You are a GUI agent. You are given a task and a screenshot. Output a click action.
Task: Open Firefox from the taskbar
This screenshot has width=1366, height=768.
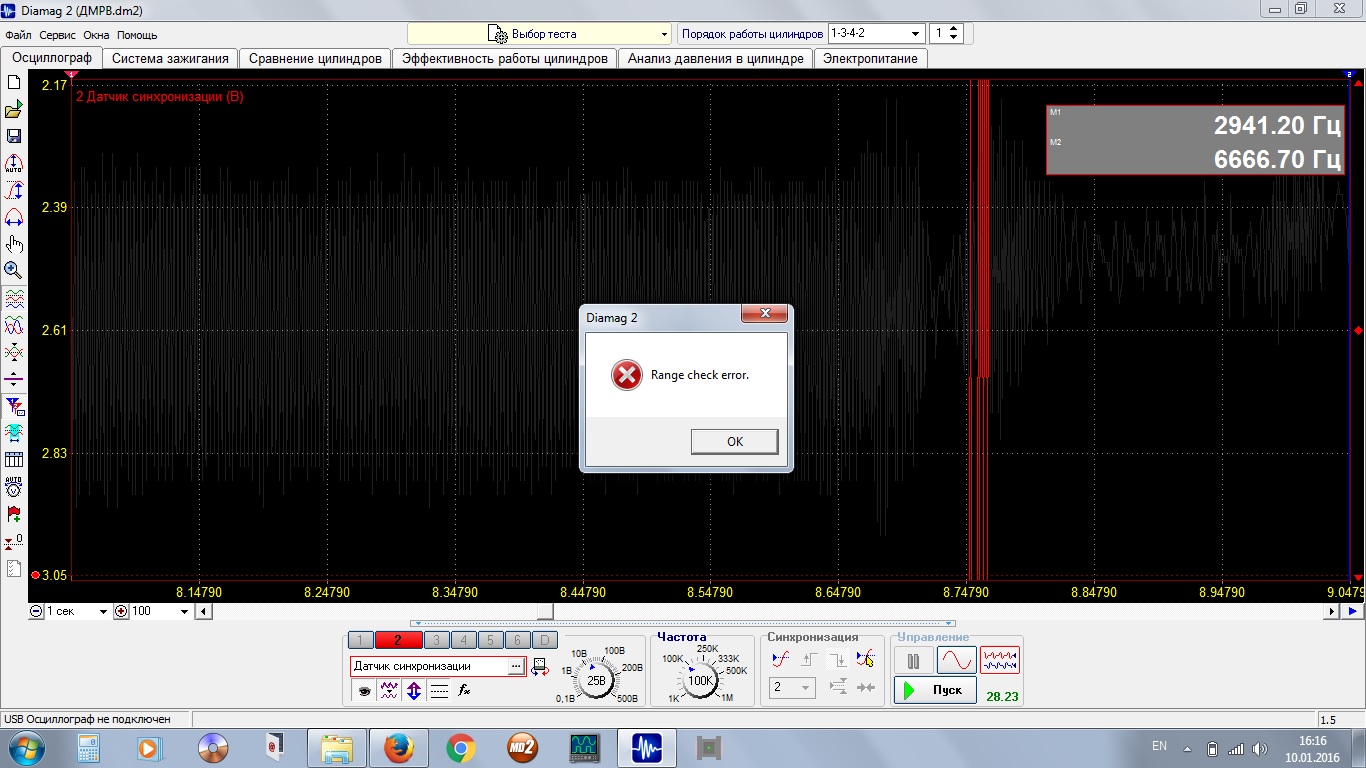[398, 747]
